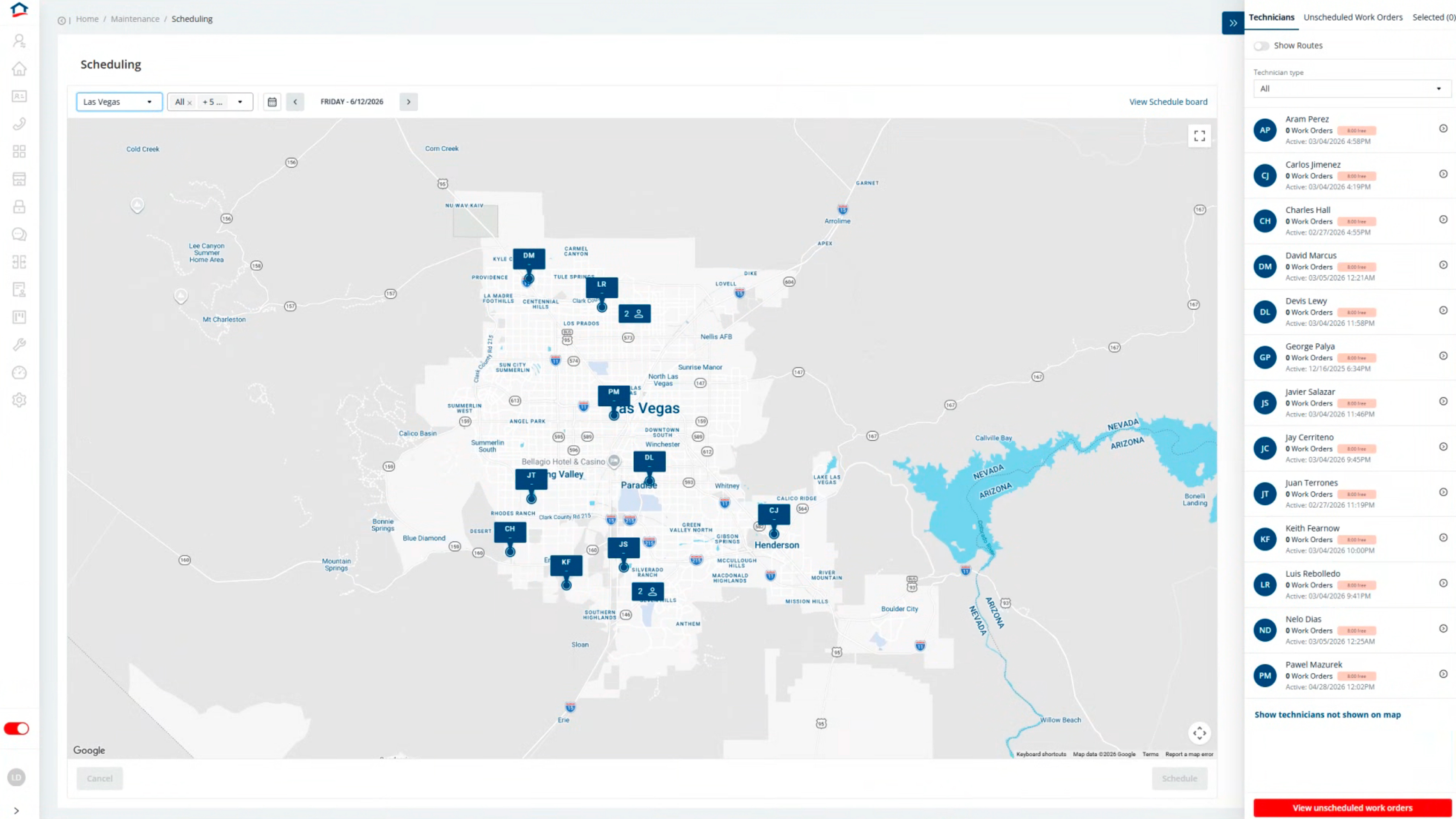Click the home logo at top left

(x=19, y=10)
